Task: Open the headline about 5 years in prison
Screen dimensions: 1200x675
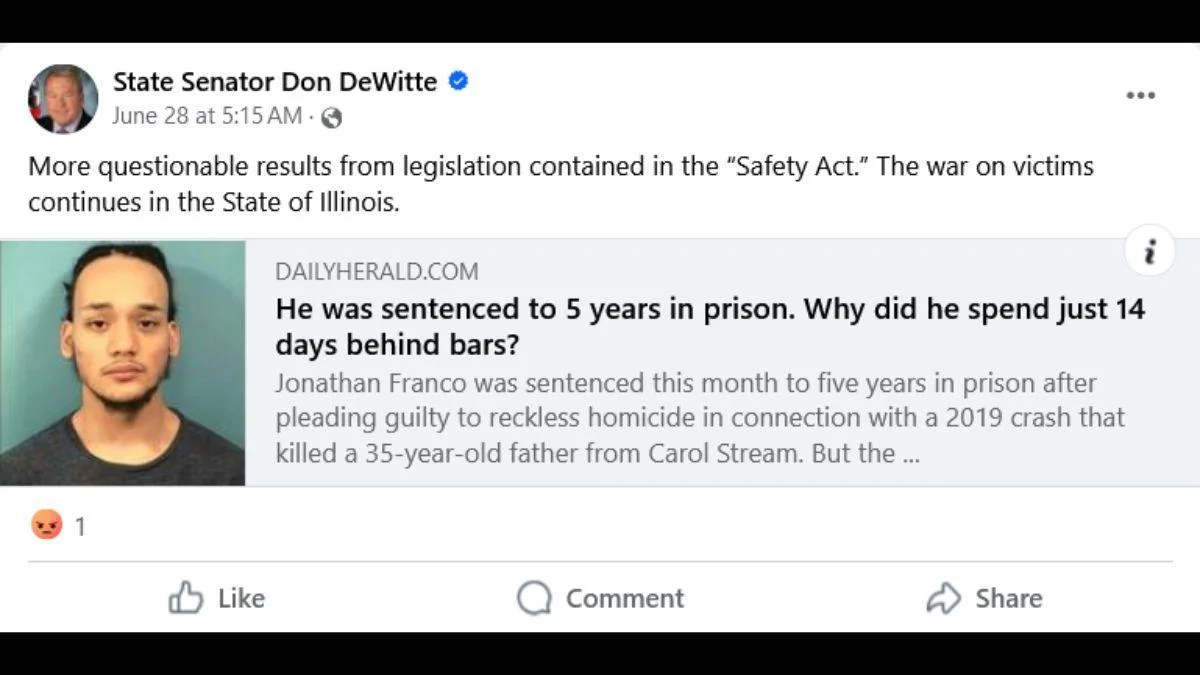Action: (x=710, y=326)
